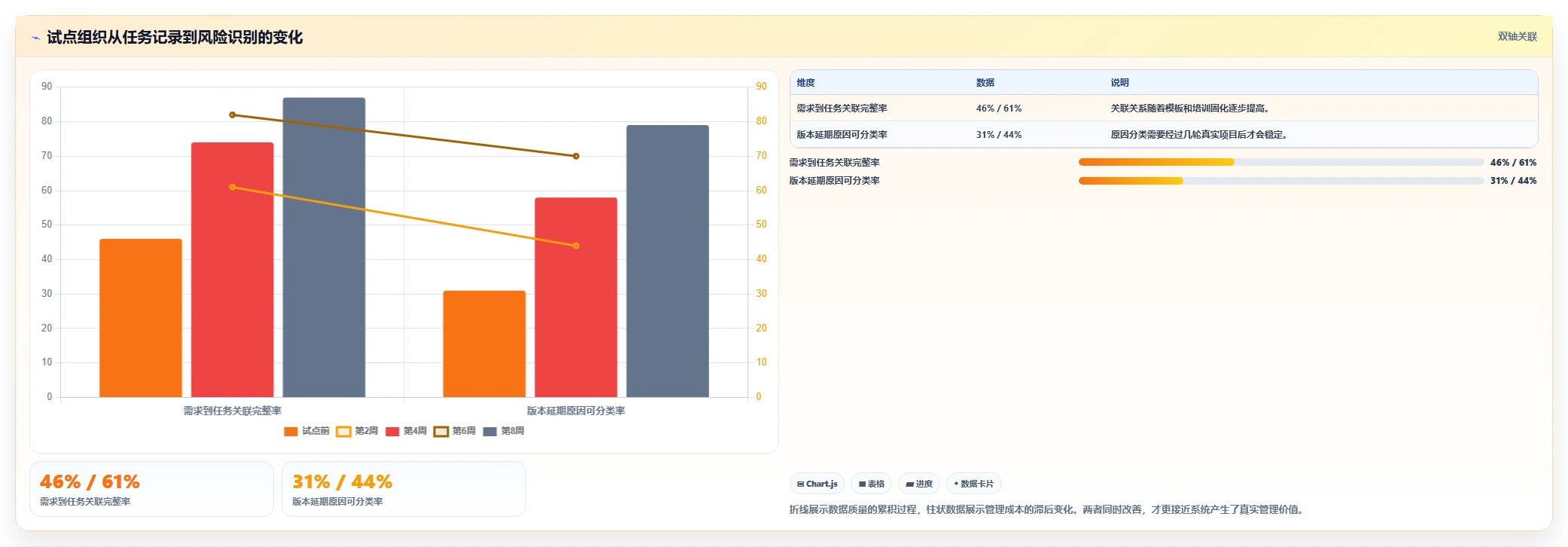Screen dimensions: 1568x547
Task: Click the yellow 第2周 line point at 44
Action: pos(576,246)
